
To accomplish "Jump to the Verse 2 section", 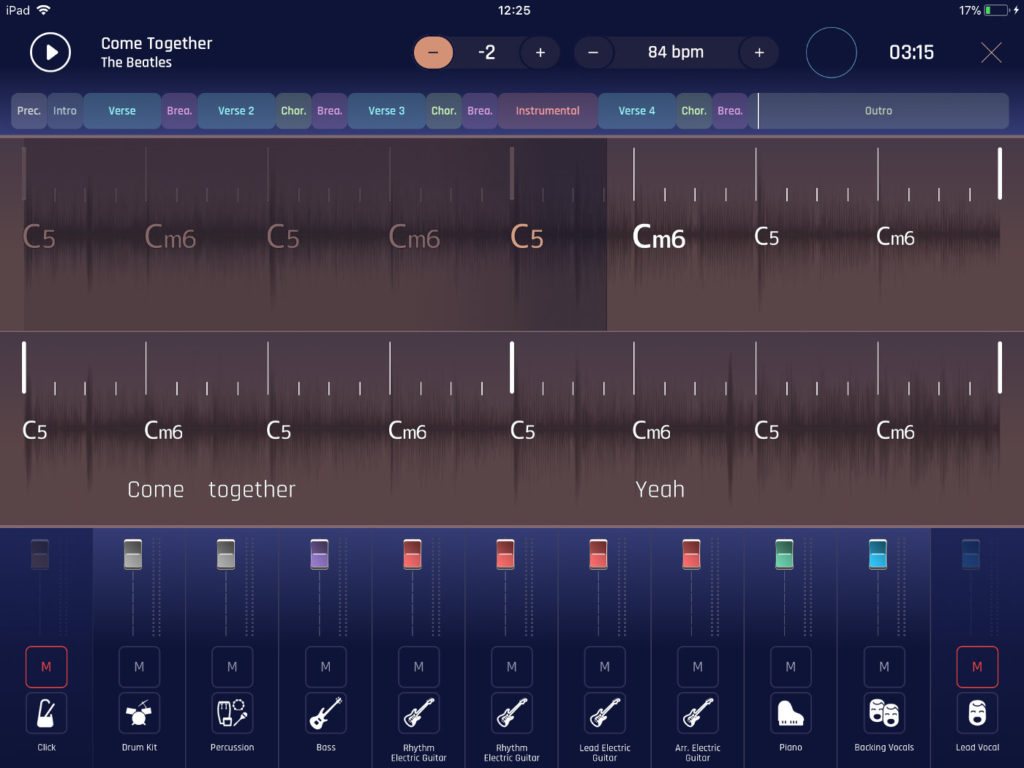I will click(x=236, y=111).
